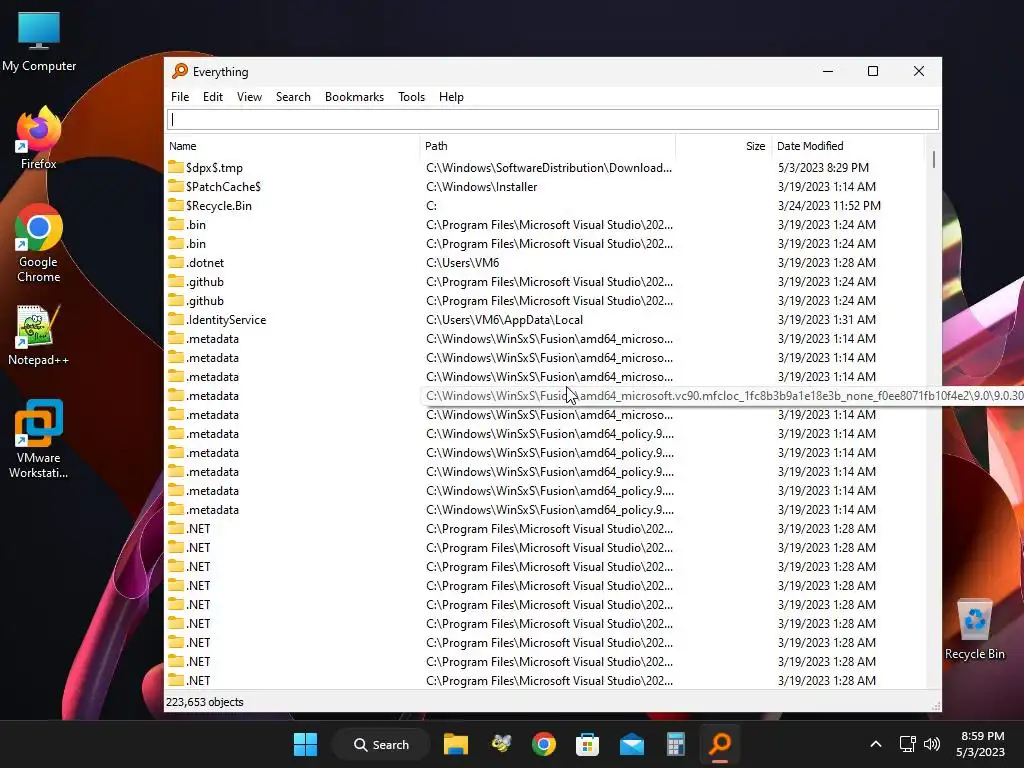The width and height of the screenshot is (1024, 768).
Task: Select the .dotnet entry name
Action: point(205,263)
